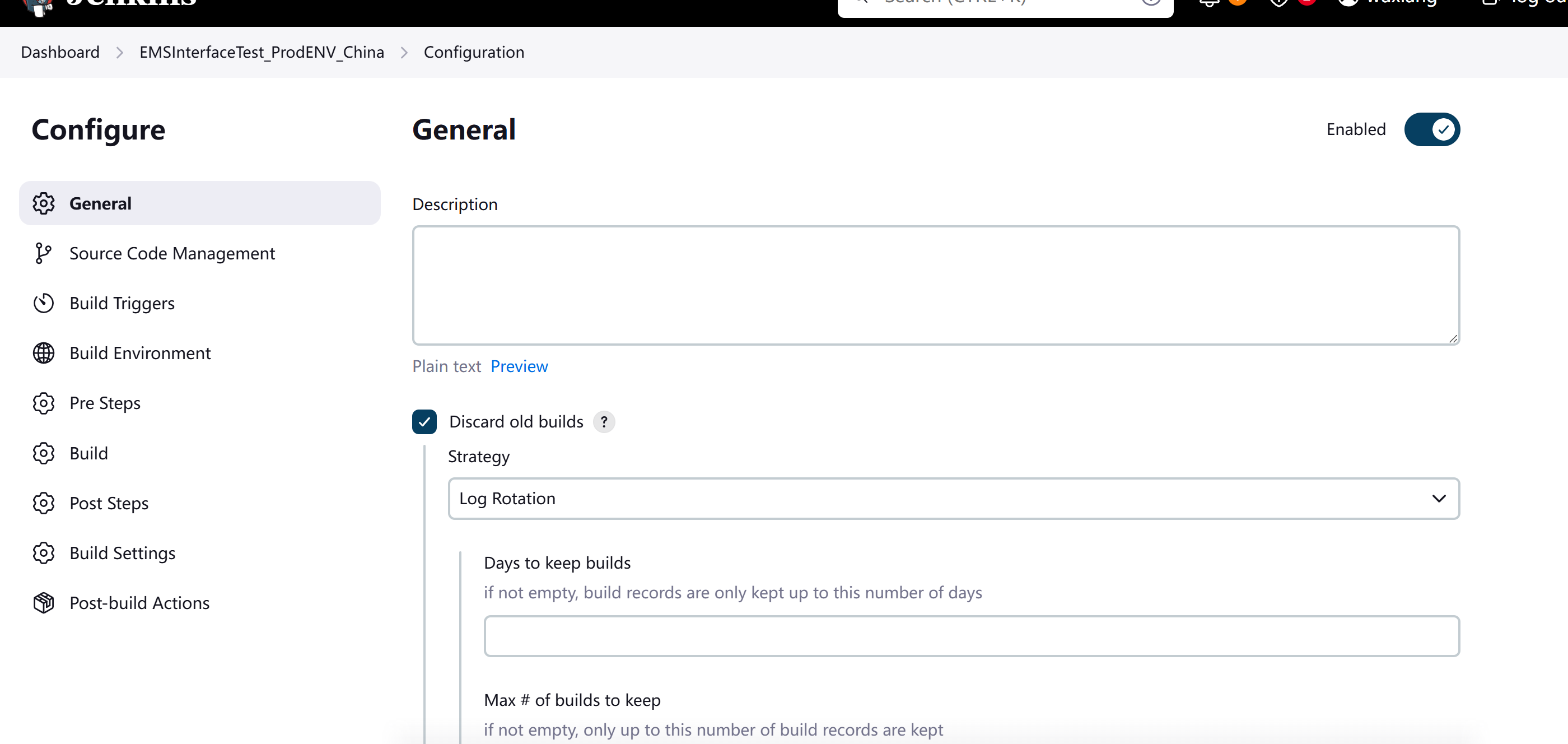This screenshot has height=744, width=1568.
Task: Click inside the Description text area
Action: coord(936,285)
